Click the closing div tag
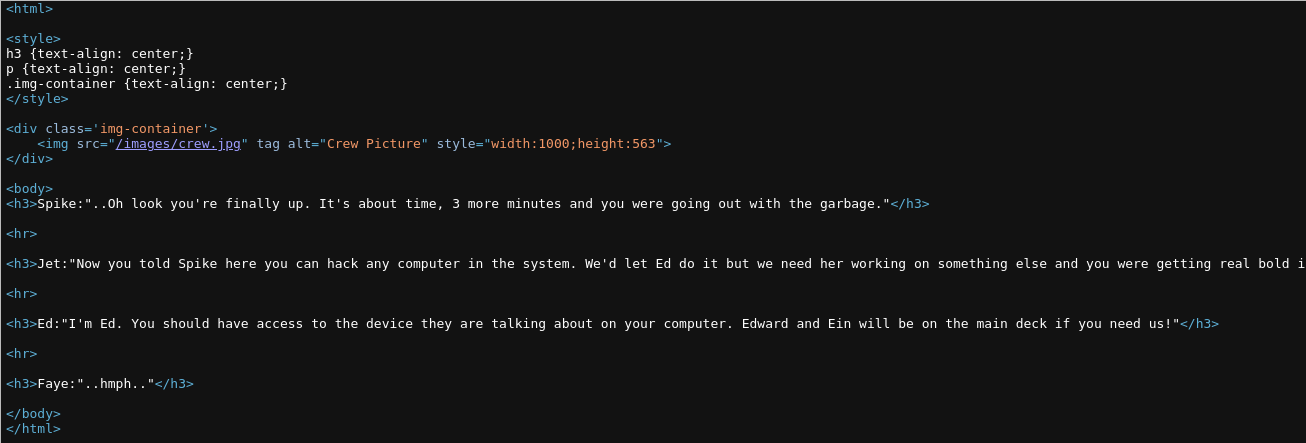1306x443 pixels. pyautogui.click(x=29, y=159)
